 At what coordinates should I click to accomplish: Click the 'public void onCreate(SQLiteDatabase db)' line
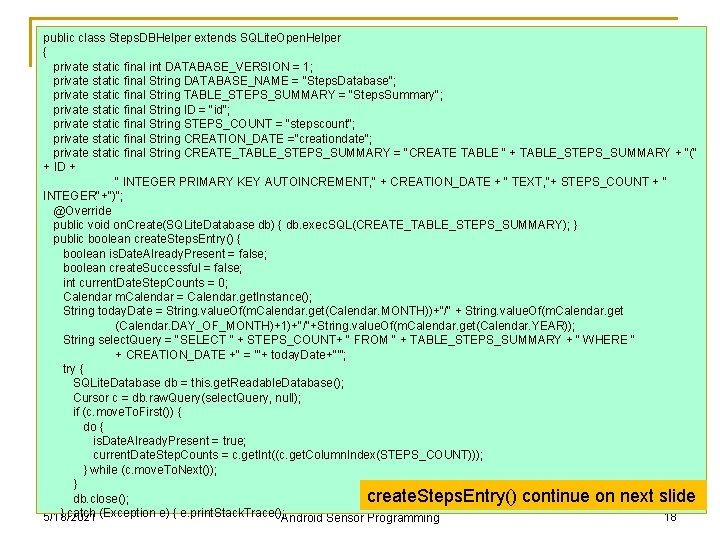tap(315, 225)
